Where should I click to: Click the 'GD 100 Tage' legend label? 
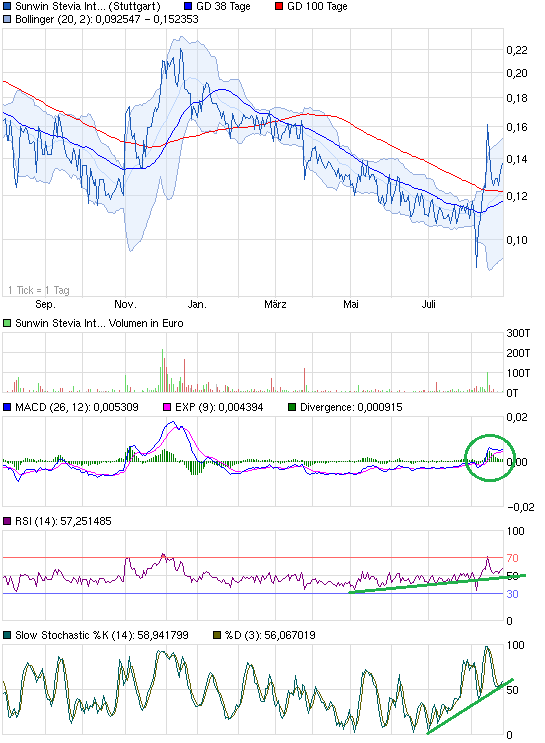[x=317, y=7]
